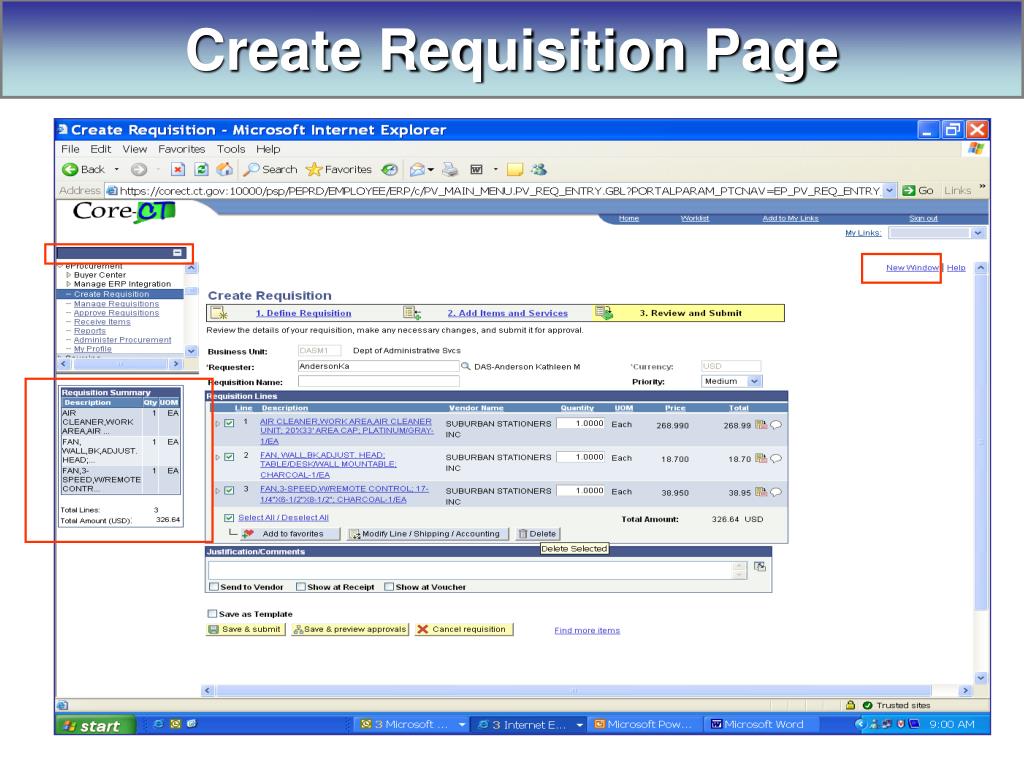Click the Stop loading toolbar icon
1024x768 pixels.
point(178,170)
